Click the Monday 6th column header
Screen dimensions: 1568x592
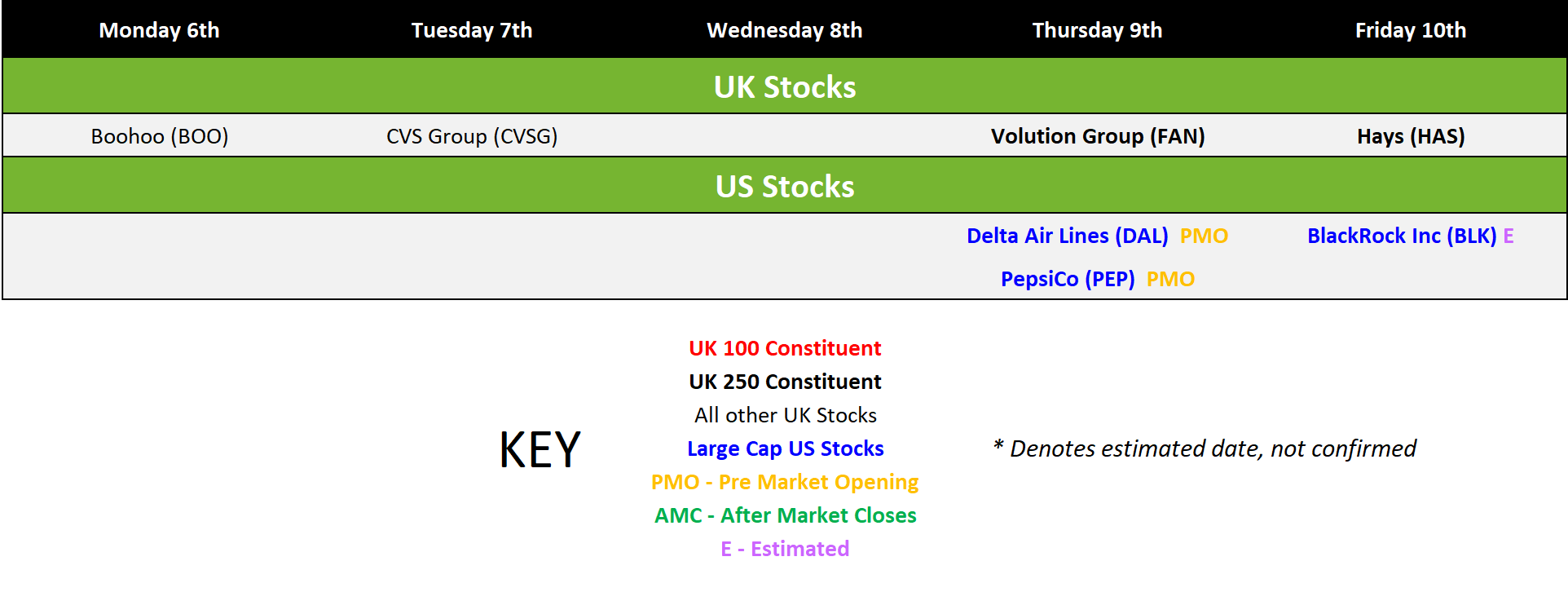(x=159, y=30)
